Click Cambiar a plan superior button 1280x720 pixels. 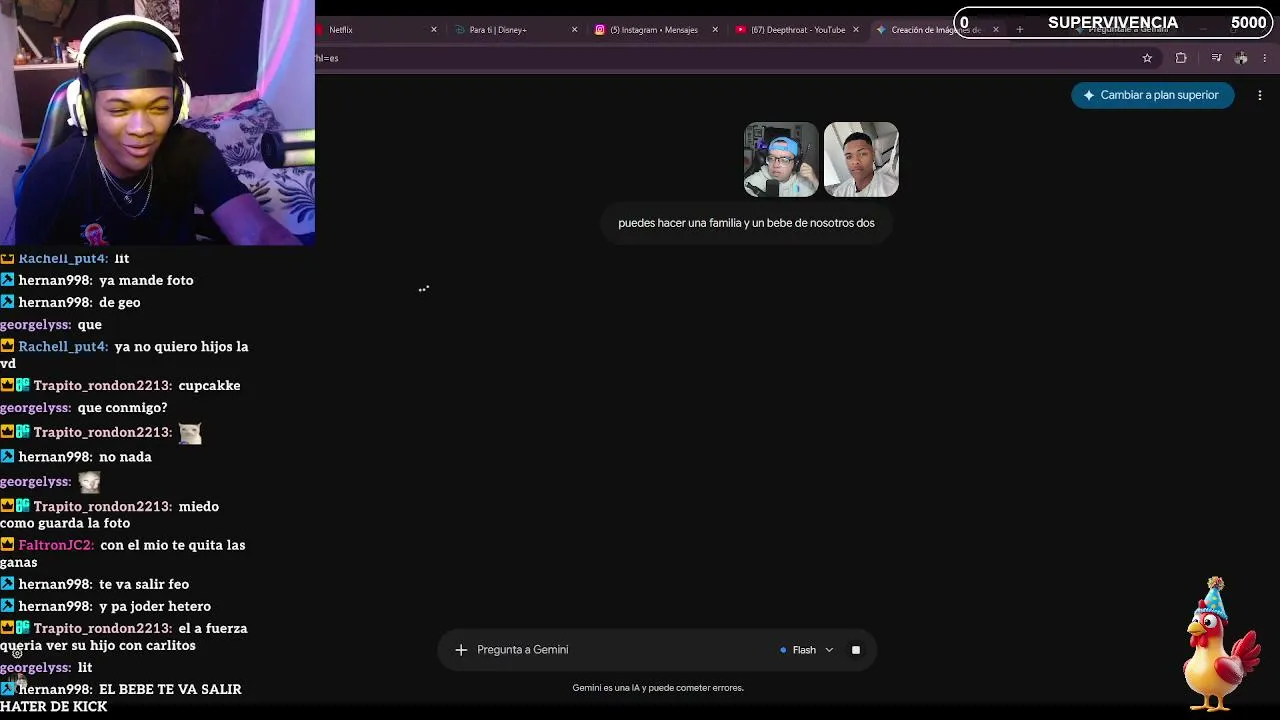tap(1152, 95)
